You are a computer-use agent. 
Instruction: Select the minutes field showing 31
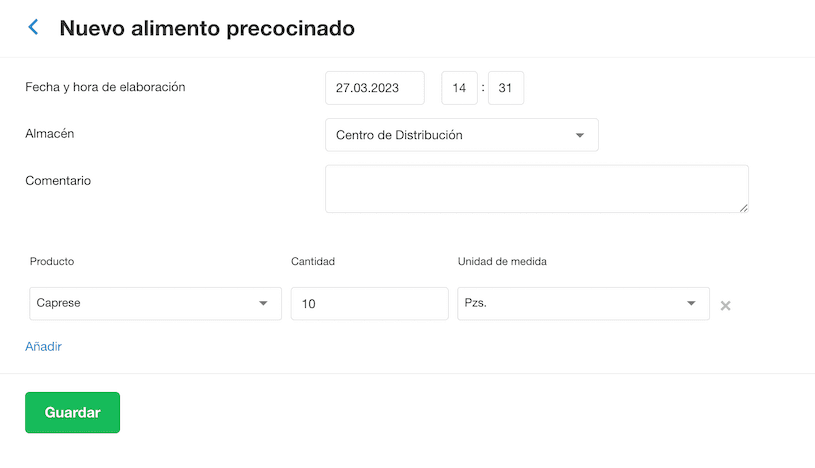coord(505,88)
